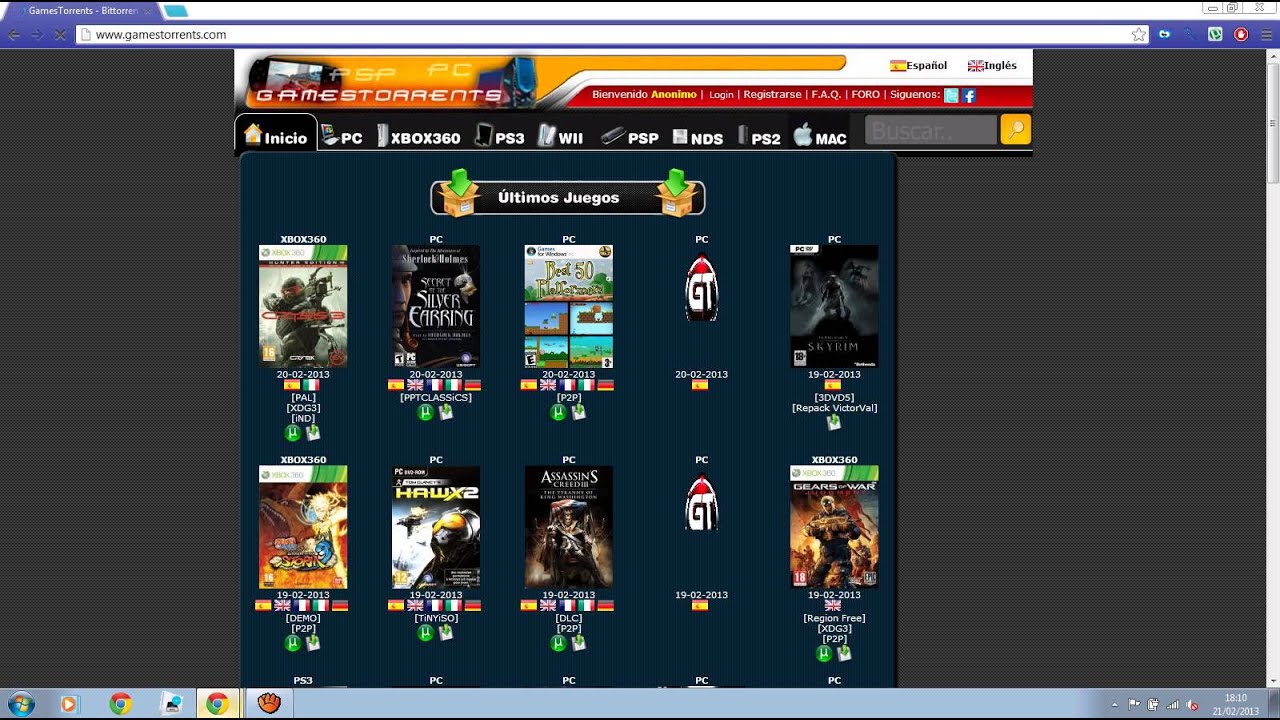Open the PS2 section tab
Viewport: 1280px width, 720px height.
(x=759, y=136)
